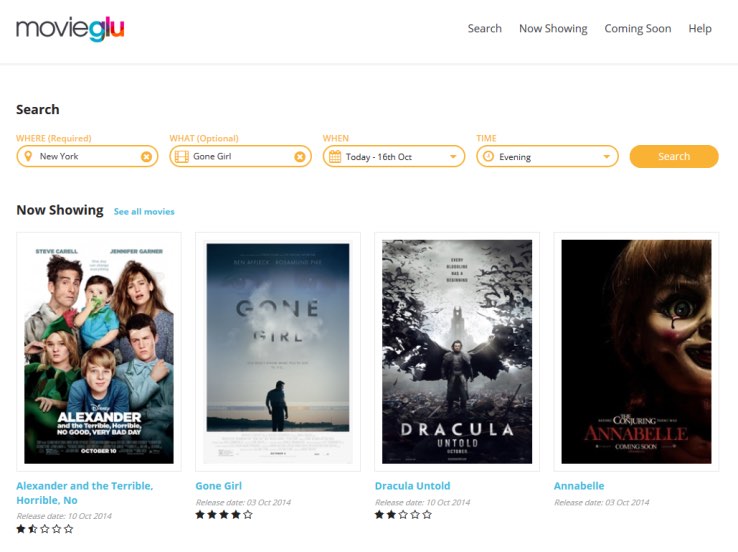
Task: Click in the WHERE New York field
Action: [x=87, y=156]
